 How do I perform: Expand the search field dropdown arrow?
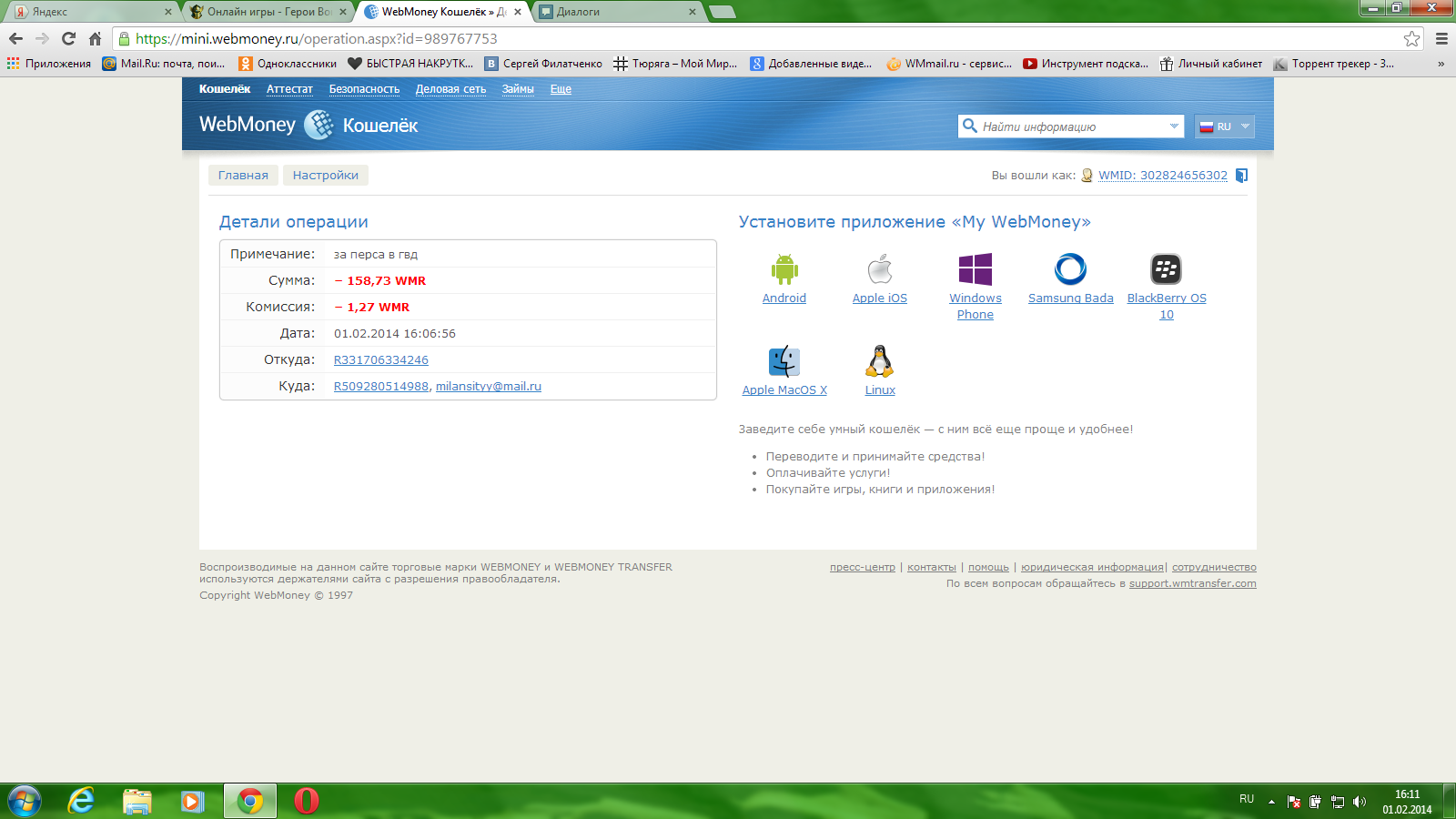click(x=1174, y=126)
